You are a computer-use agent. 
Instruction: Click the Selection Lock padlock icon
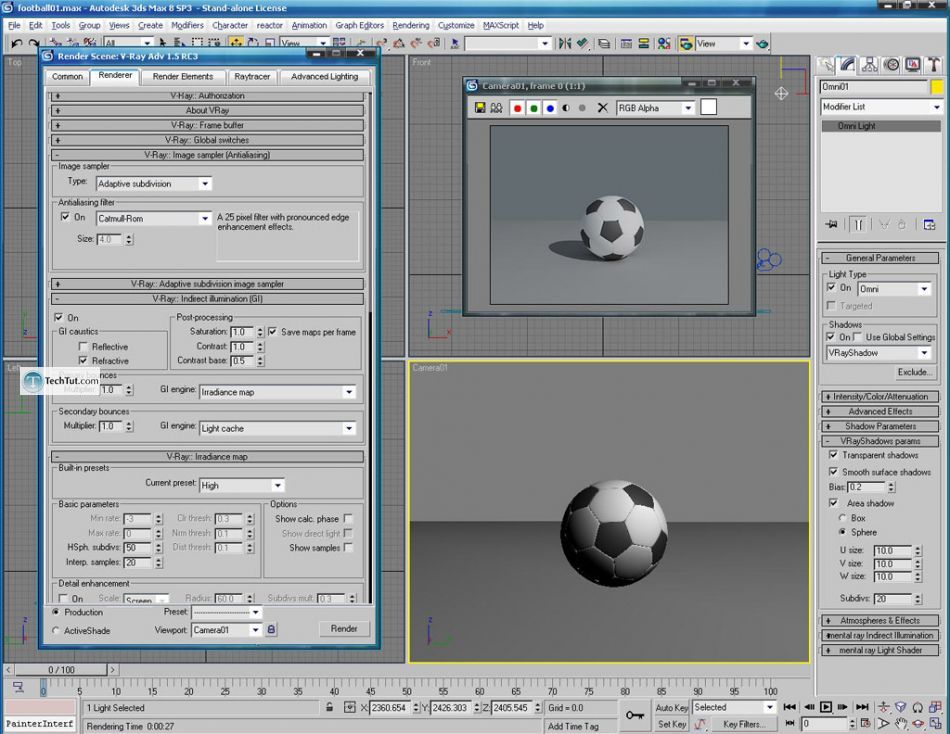[329, 707]
